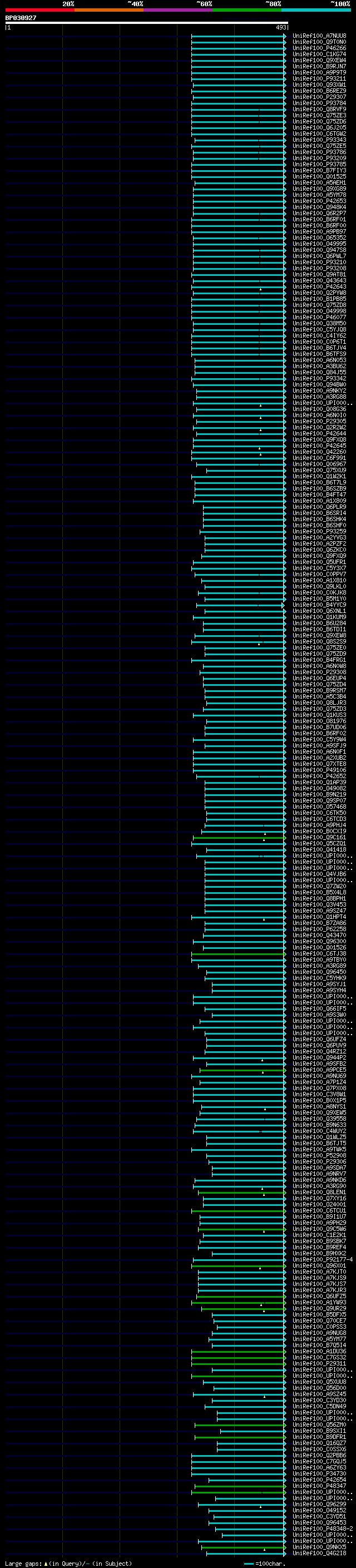Select the UniRef100_B6REZ9 label
This screenshot has height=1568, width=356.
coord(319,91)
